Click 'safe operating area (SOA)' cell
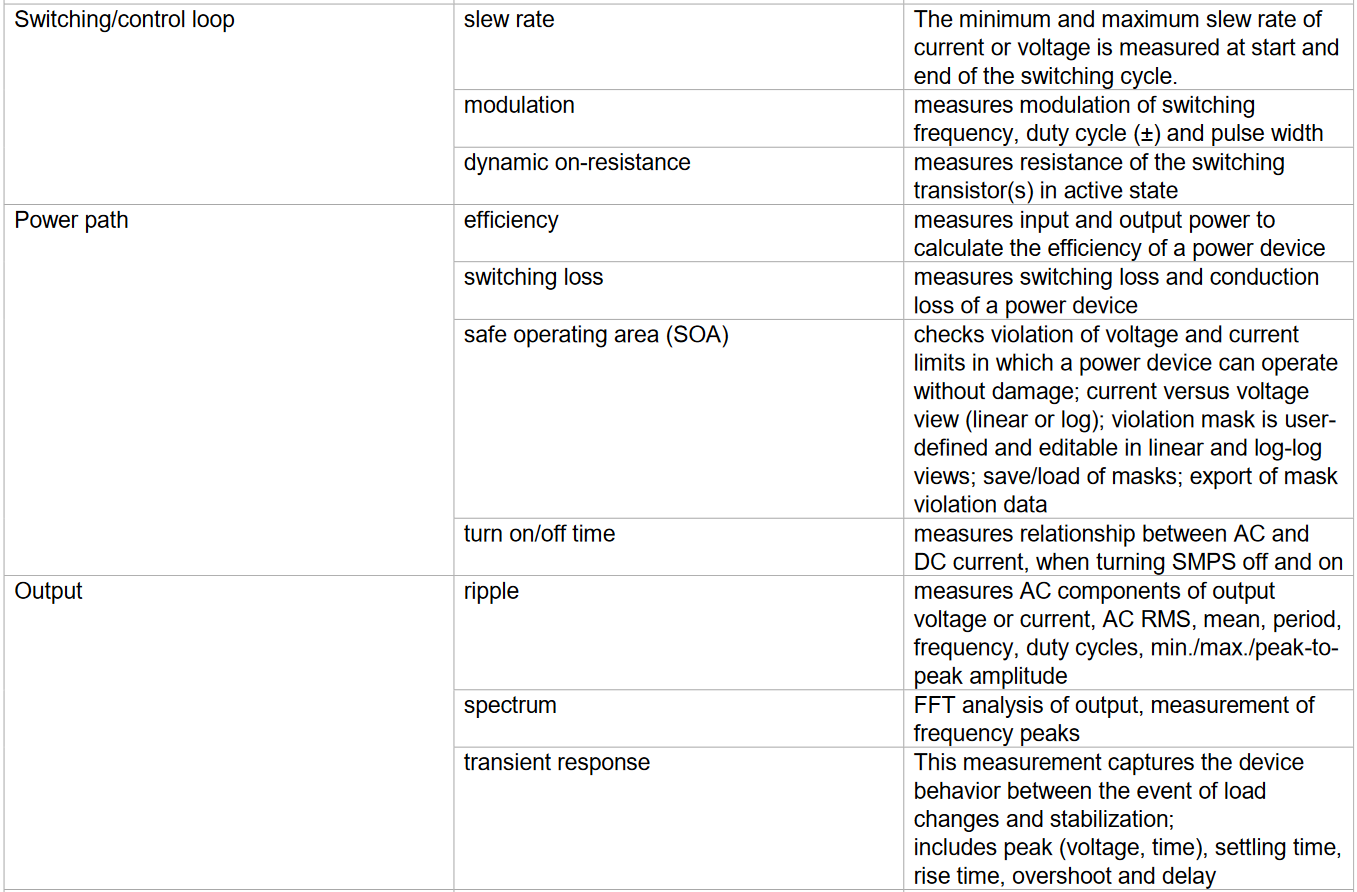 tap(596, 335)
